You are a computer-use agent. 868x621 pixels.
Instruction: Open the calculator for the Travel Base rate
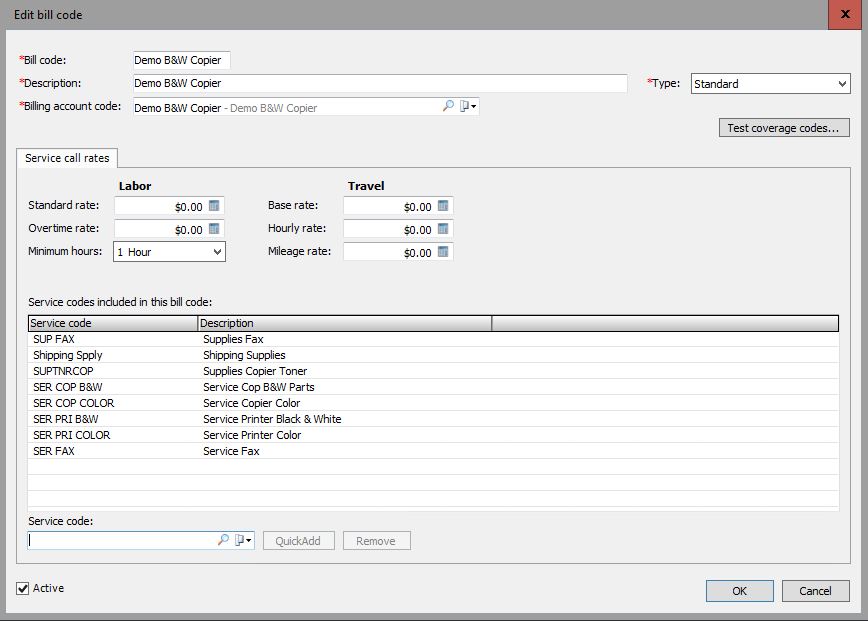[443, 205]
